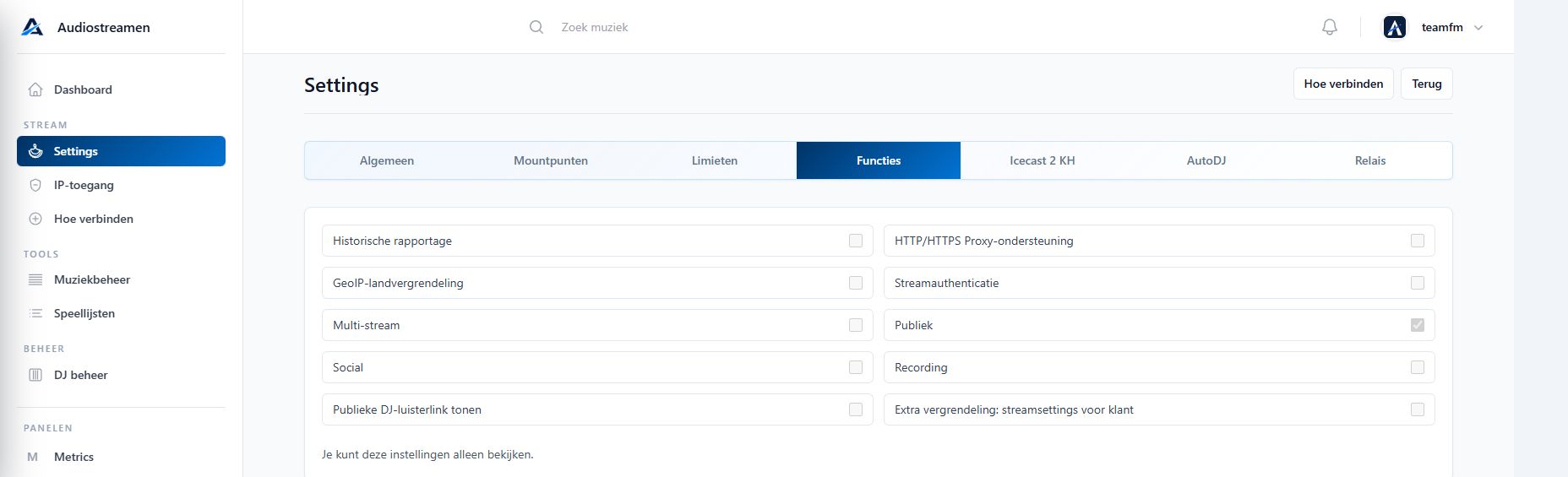The height and width of the screenshot is (477, 1568).
Task: Click the DJ beheer icon
Action: [35, 375]
